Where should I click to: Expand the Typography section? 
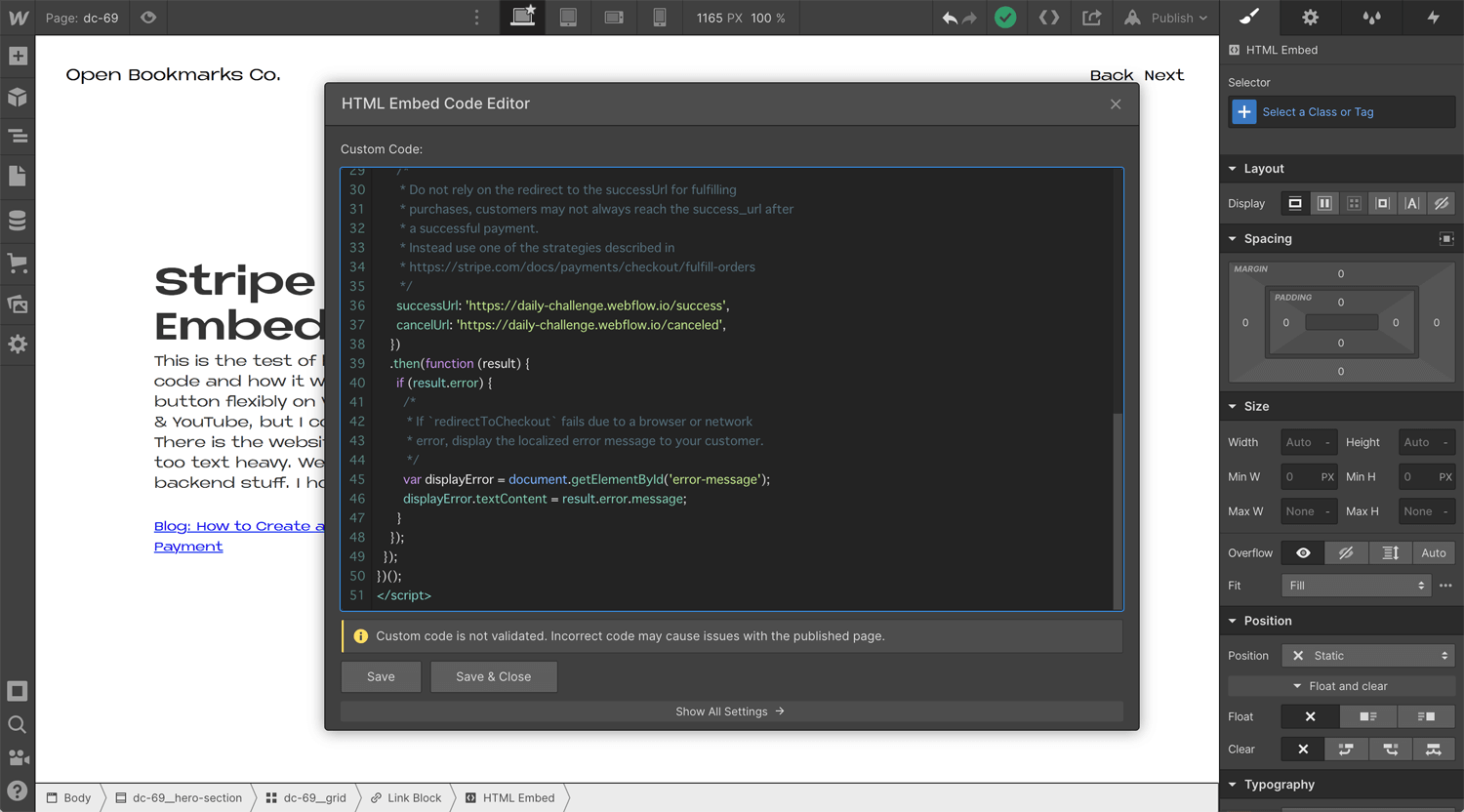pos(1272,785)
